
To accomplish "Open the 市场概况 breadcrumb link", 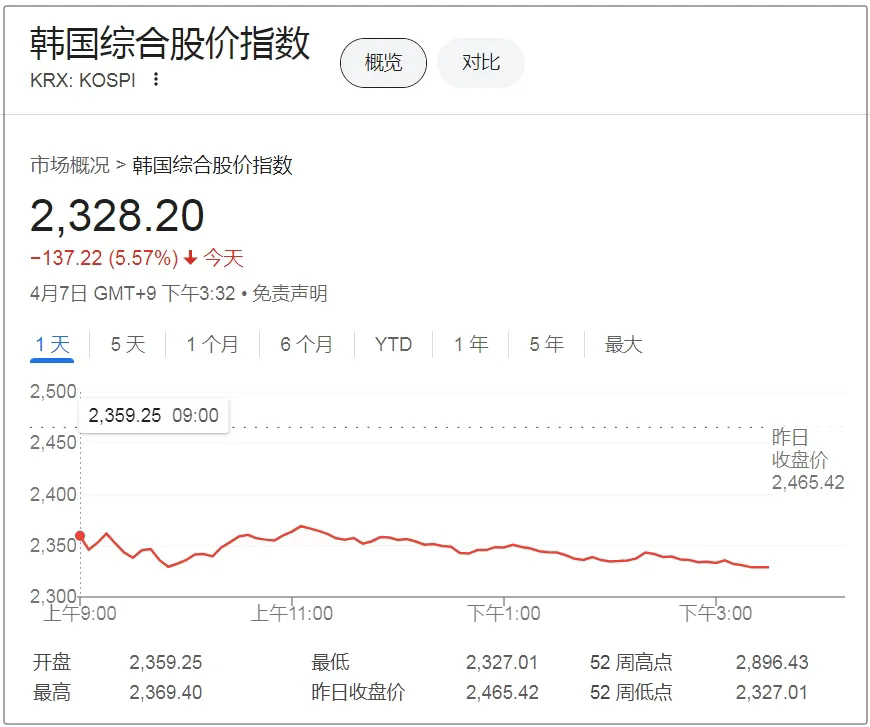I will coord(69,166).
